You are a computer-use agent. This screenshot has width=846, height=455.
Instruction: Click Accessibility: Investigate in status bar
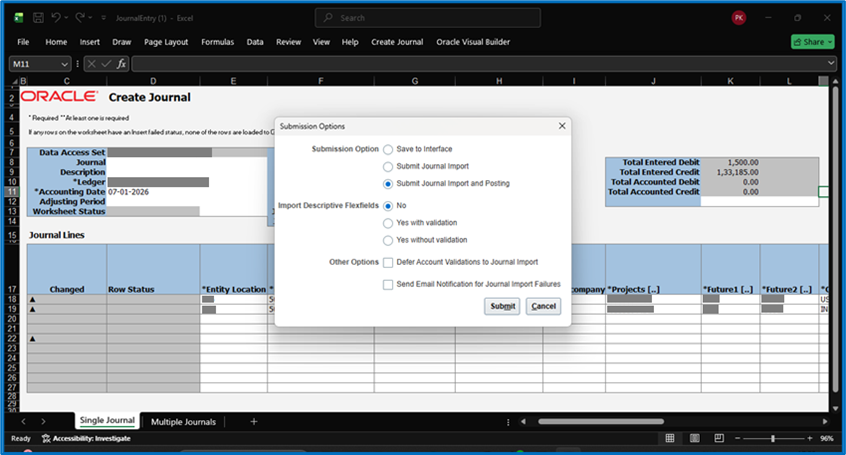86,439
